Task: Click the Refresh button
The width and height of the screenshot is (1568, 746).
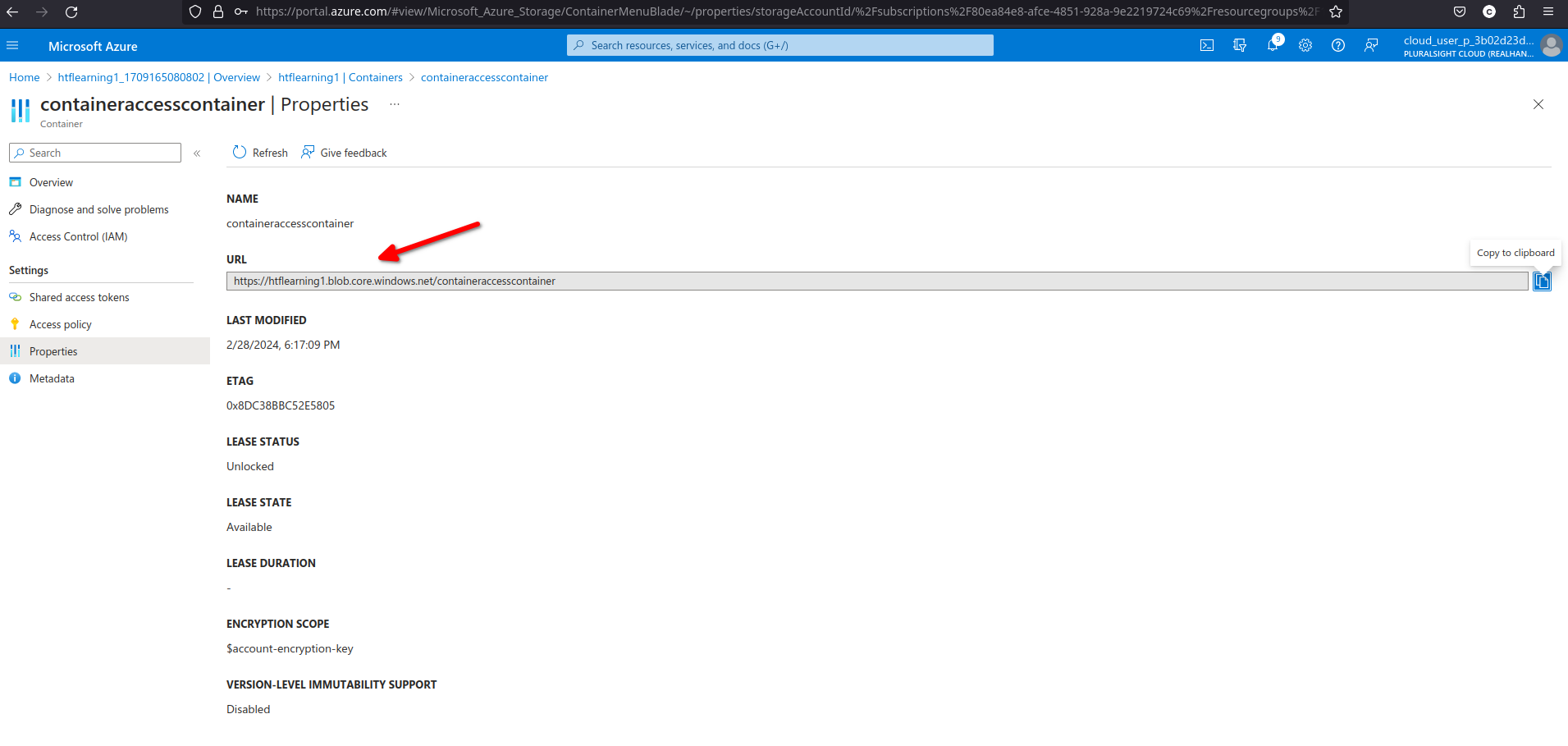Action: 260,153
